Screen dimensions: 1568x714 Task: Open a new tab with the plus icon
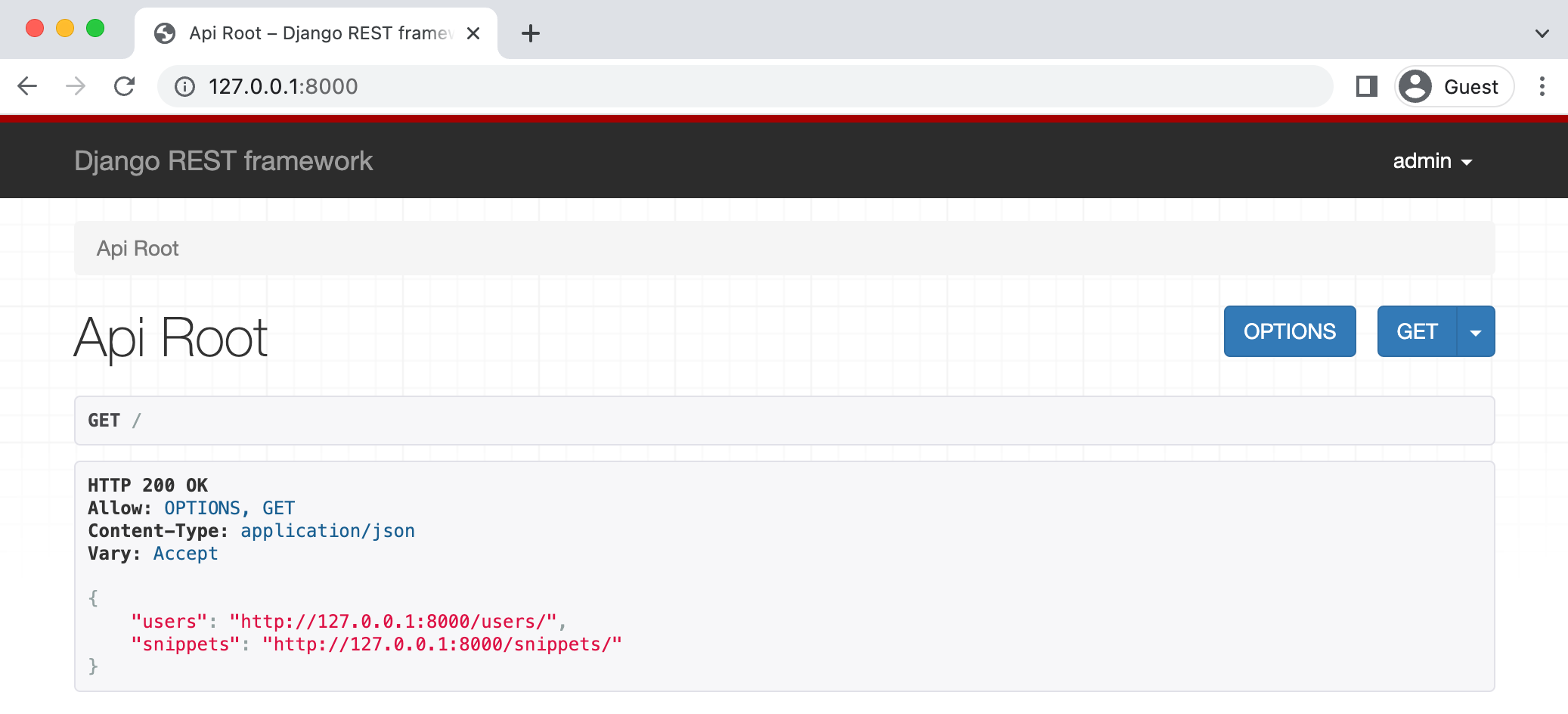click(531, 33)
